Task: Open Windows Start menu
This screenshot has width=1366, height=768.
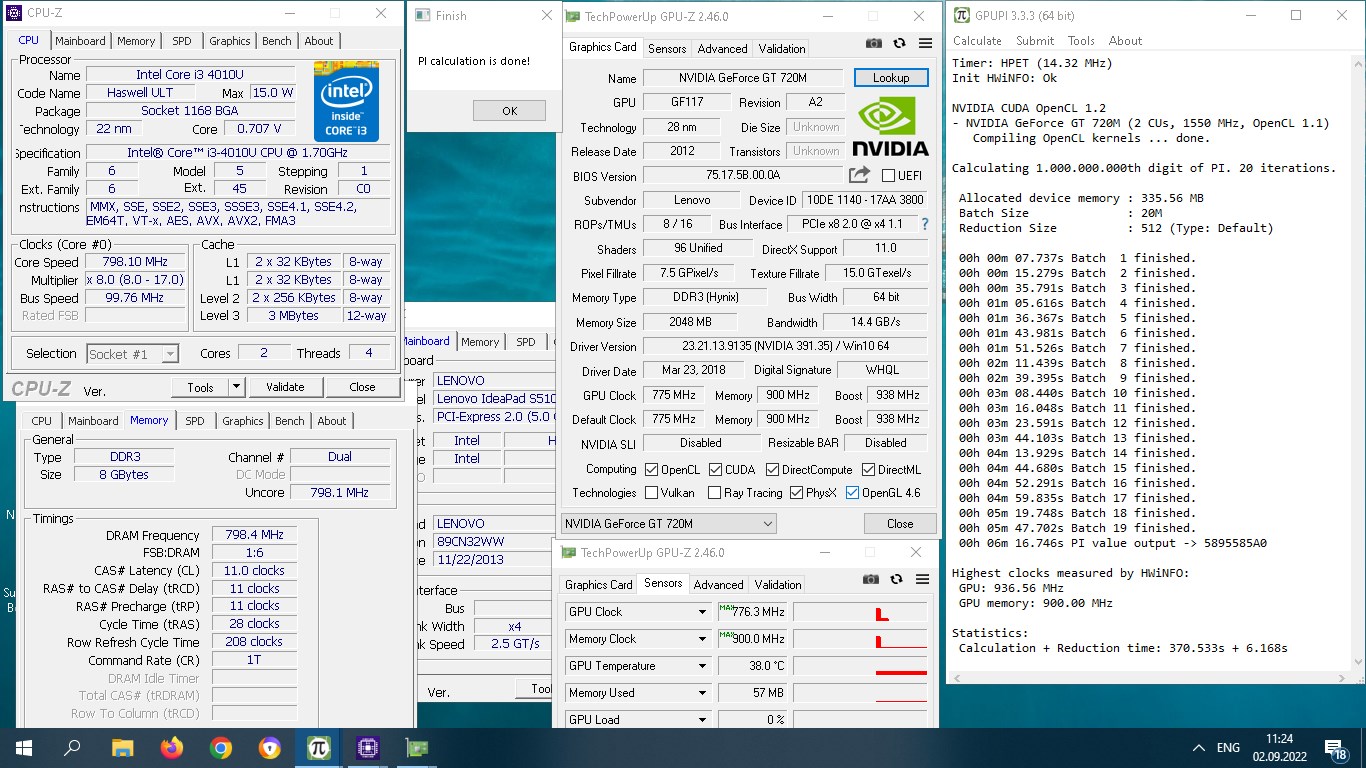Action: [x=23, y=747]
